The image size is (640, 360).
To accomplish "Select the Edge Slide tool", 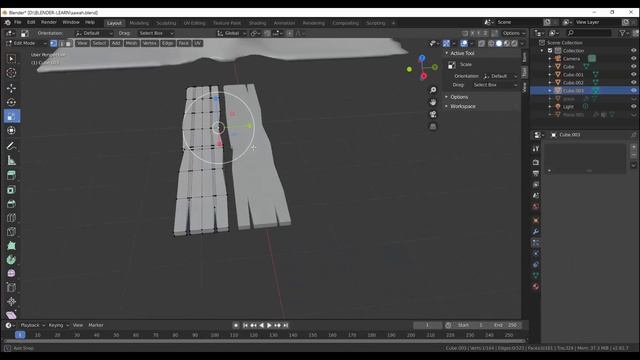I will (x=11, y=287).
